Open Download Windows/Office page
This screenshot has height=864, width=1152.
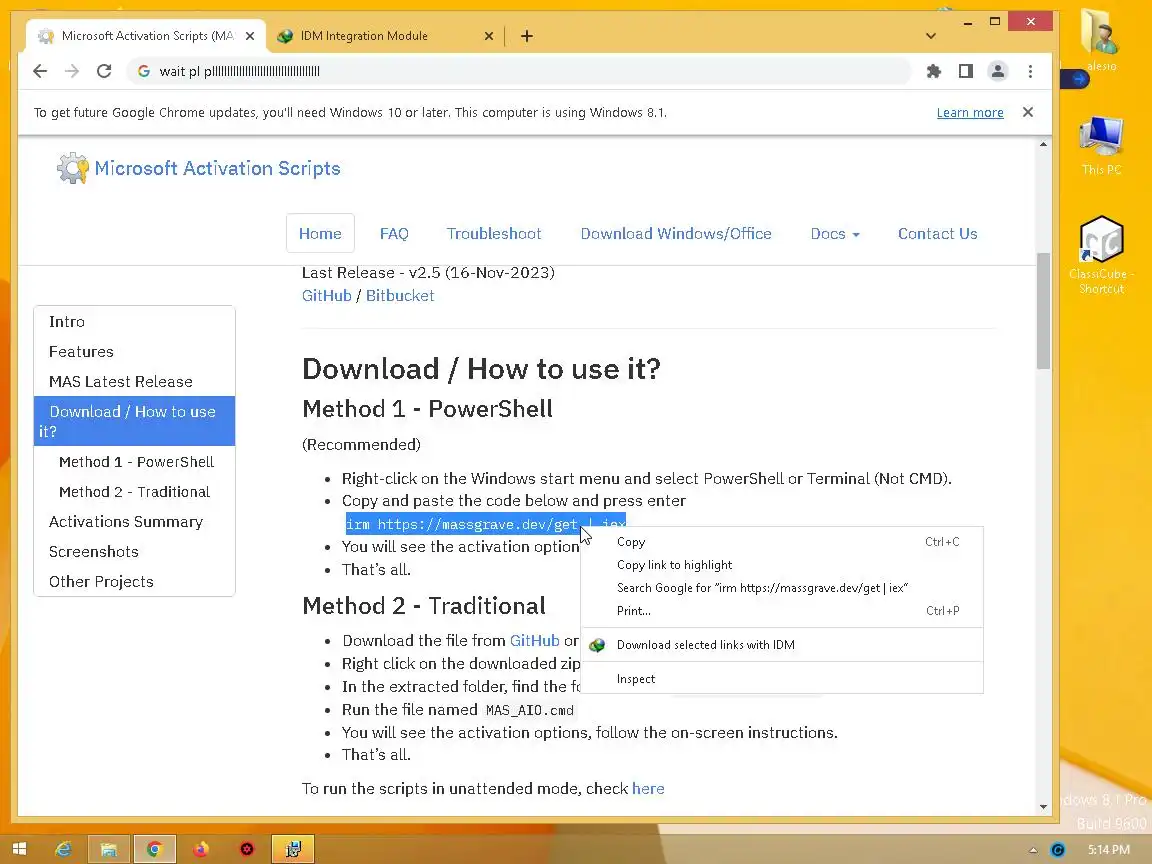pos(676,234)
